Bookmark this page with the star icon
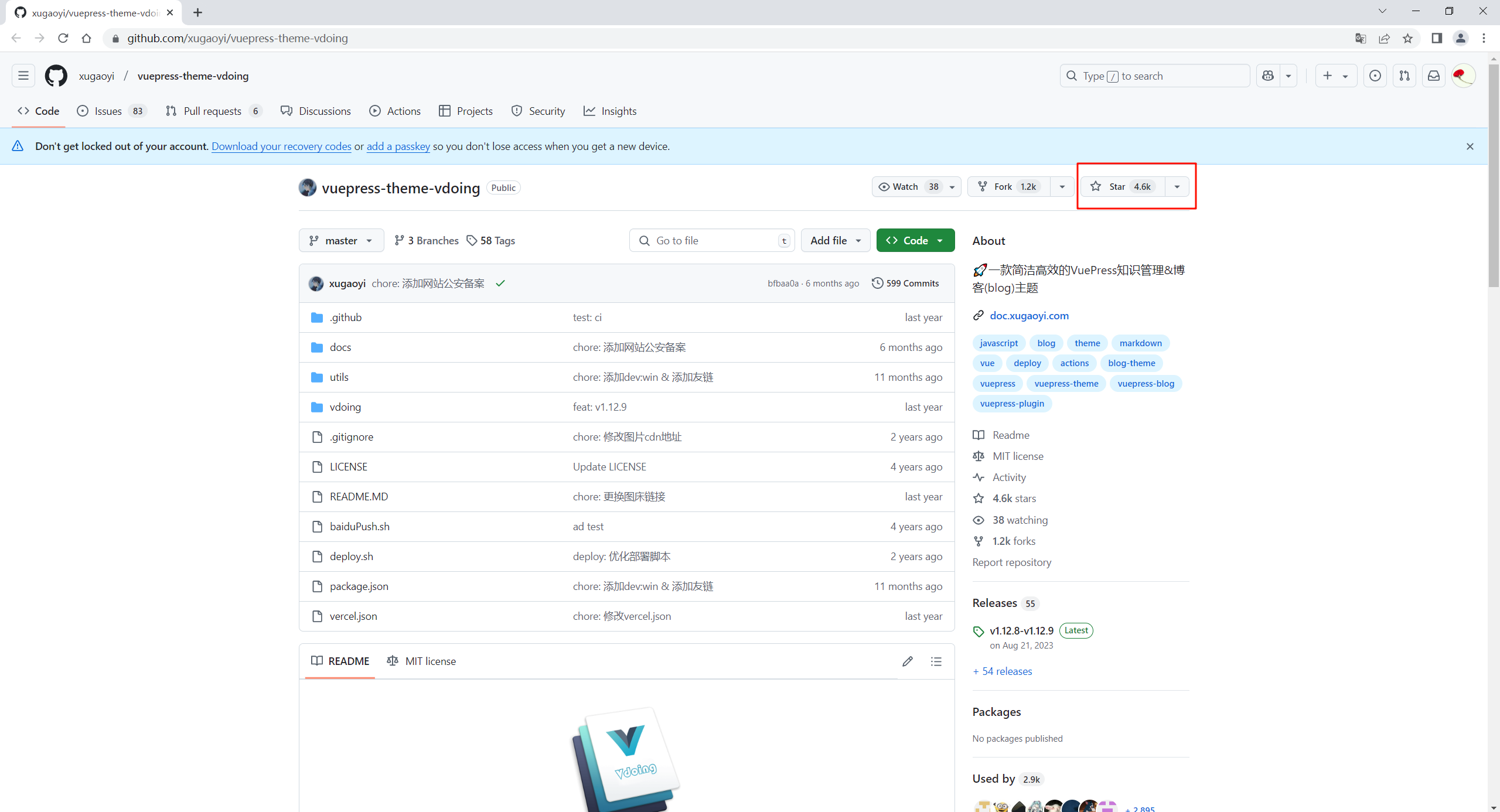The image size is (1500, 812). [x=1407, y=38]
